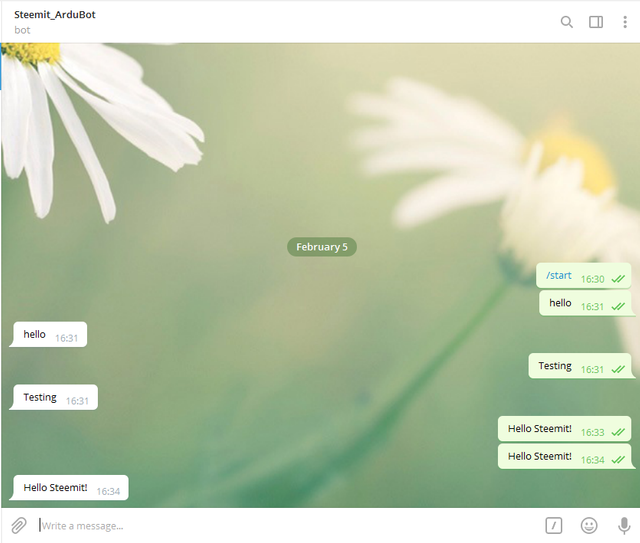The width and height of the screenshot is (640, 543).
Task: Click the /start command link
Action: tap(559, 276)
